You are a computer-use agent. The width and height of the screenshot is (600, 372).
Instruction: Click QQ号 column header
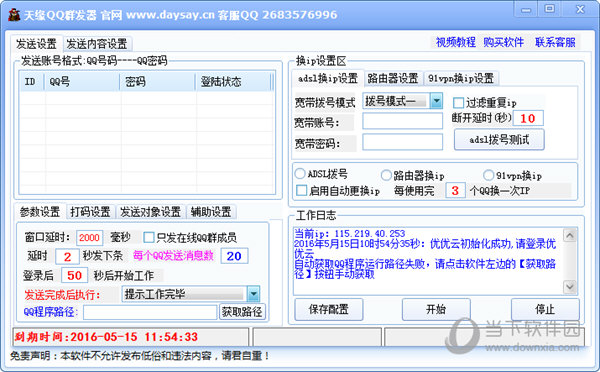pos(83,82)
